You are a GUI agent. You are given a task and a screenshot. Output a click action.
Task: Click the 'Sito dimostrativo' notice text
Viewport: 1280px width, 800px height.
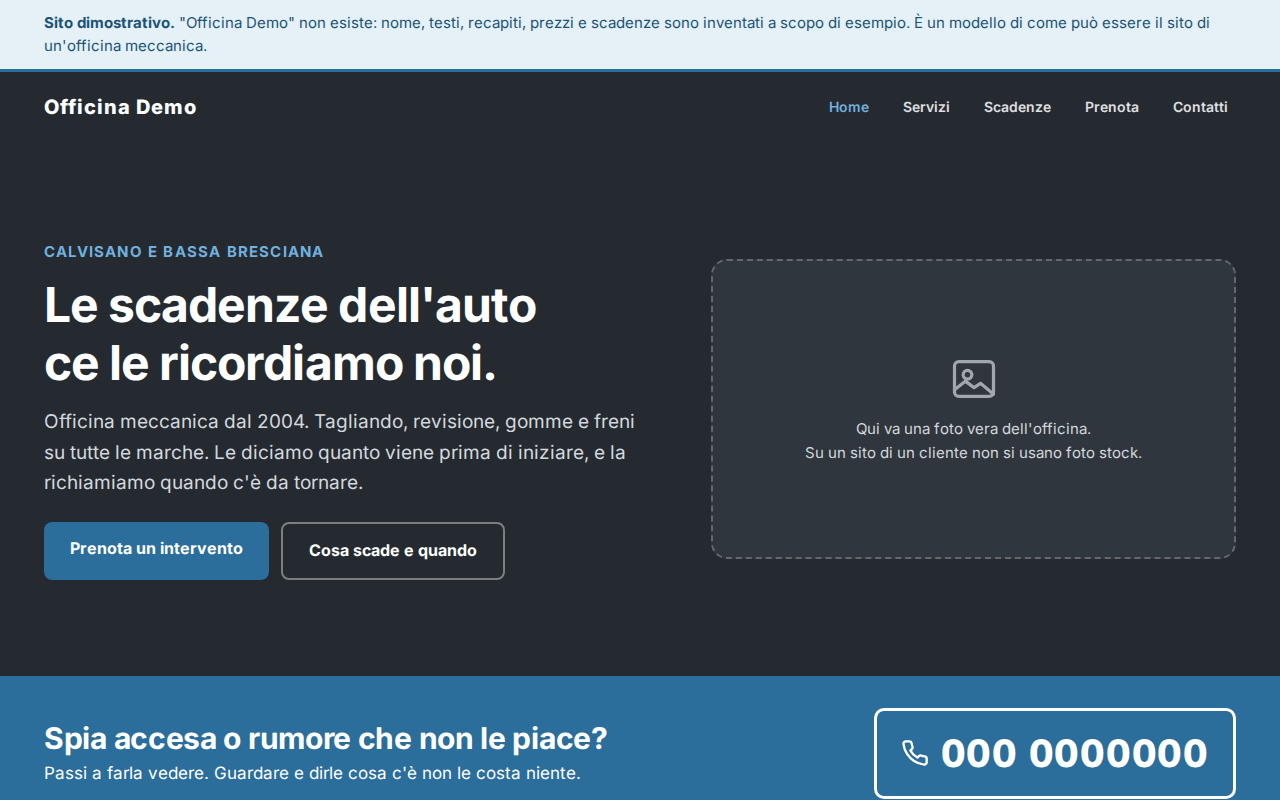point(627,34)
